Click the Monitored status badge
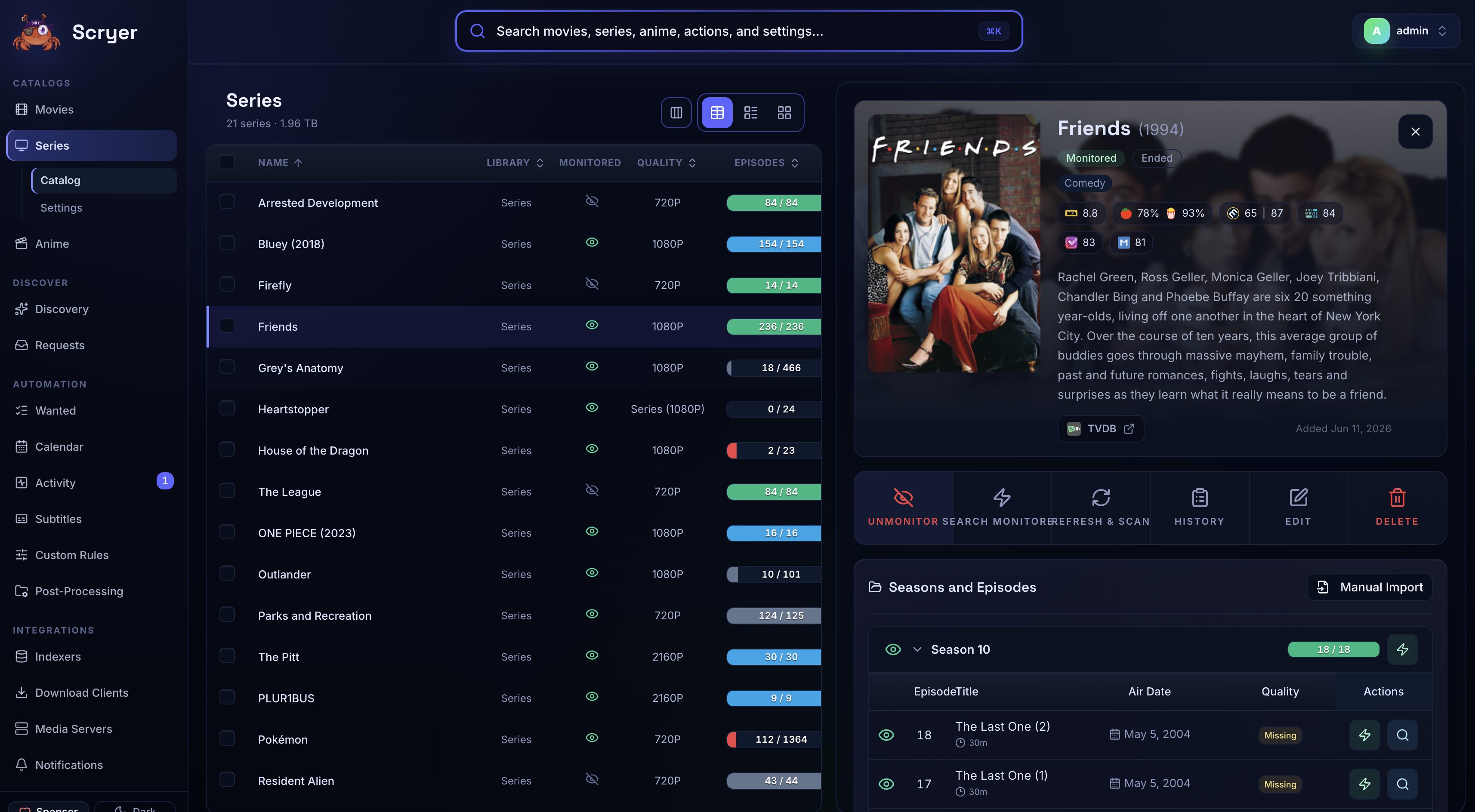This screenshot has width=1475, height=812. click(1091, 158)
